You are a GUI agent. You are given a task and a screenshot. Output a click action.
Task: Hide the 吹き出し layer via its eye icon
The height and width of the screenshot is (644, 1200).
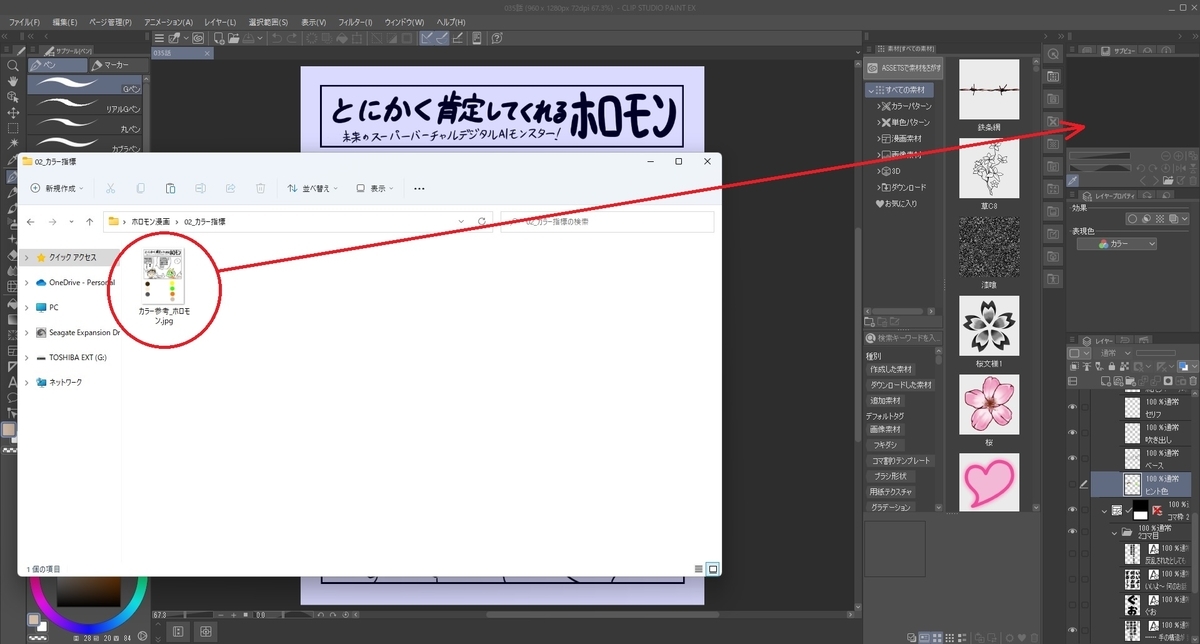coord(1072,432)
